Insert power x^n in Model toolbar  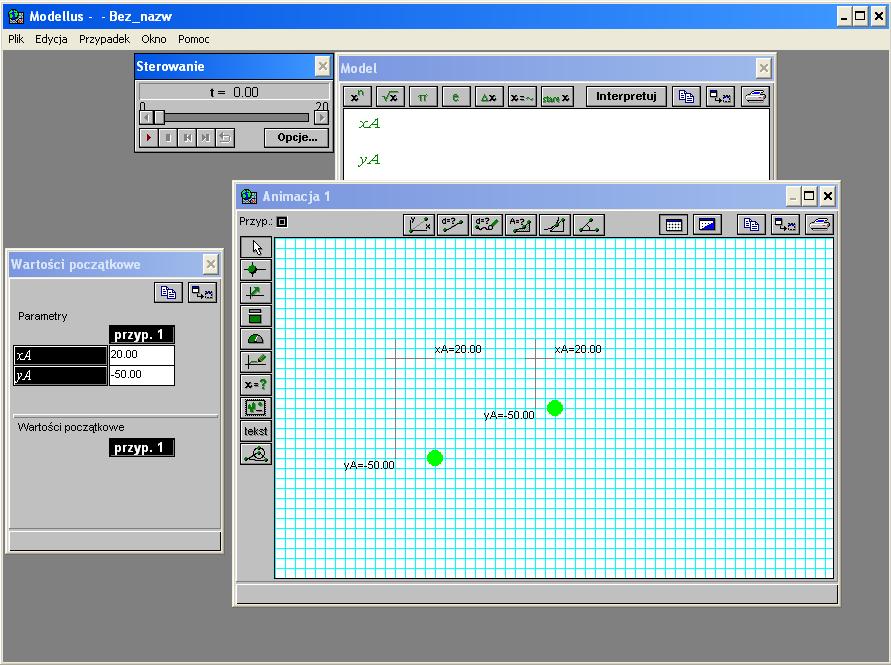coord(357,97)
